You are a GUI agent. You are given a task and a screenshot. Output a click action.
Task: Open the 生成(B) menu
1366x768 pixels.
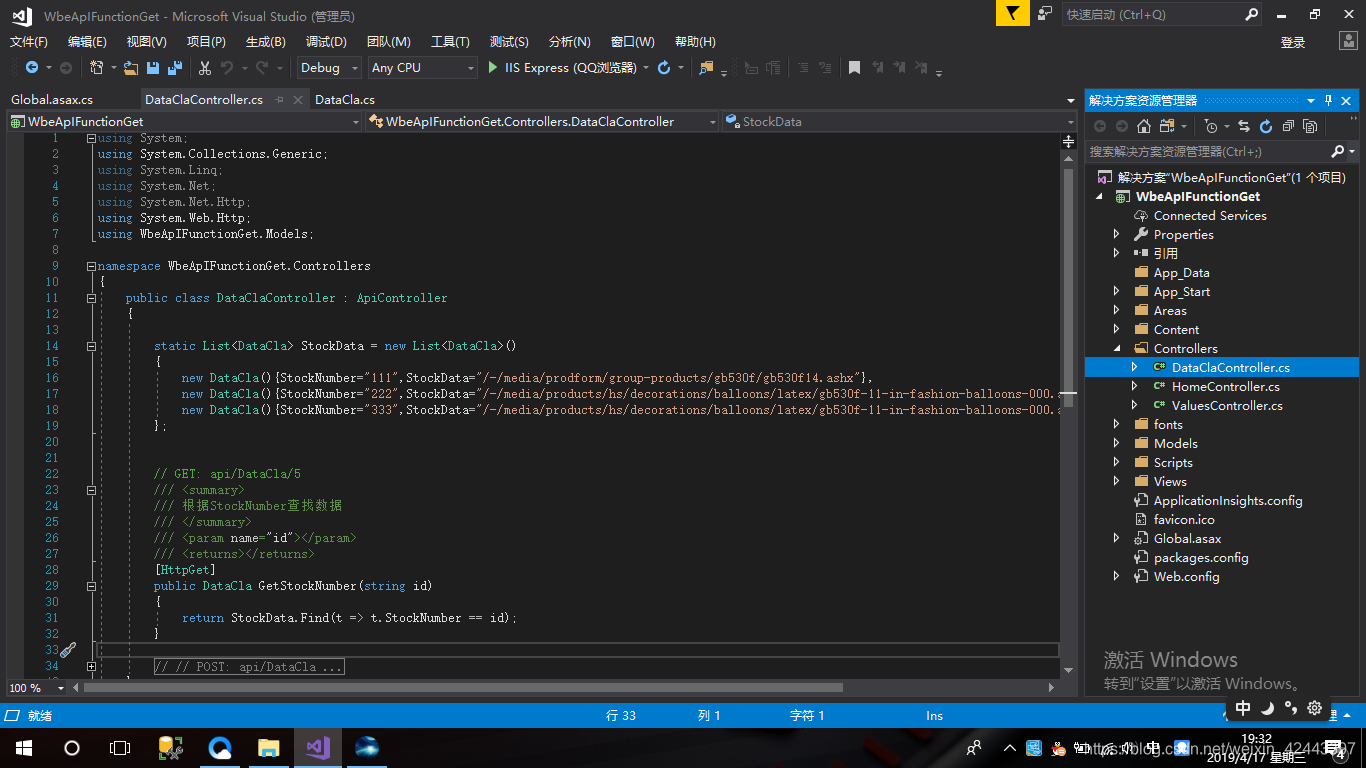[x=266, y=42]
